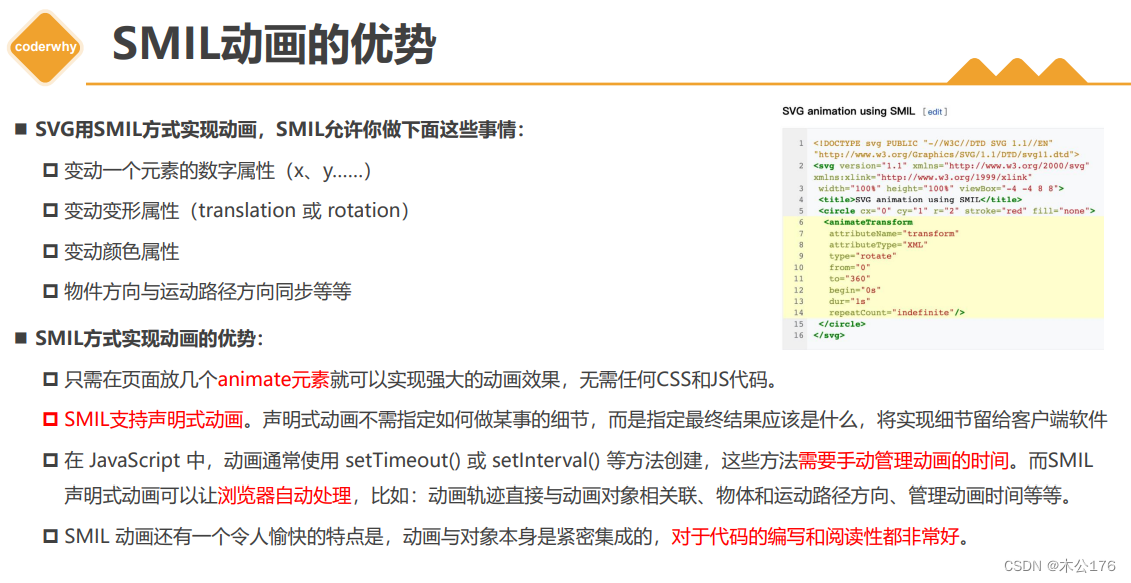
Task: Select the bullet "变动颜色属性"
Action: [x=121, y=252]
